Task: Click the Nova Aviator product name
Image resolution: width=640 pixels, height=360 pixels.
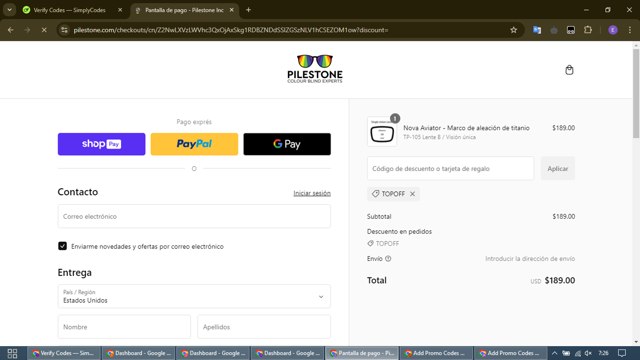Action: pyautogui.click(x=466, y=128)
